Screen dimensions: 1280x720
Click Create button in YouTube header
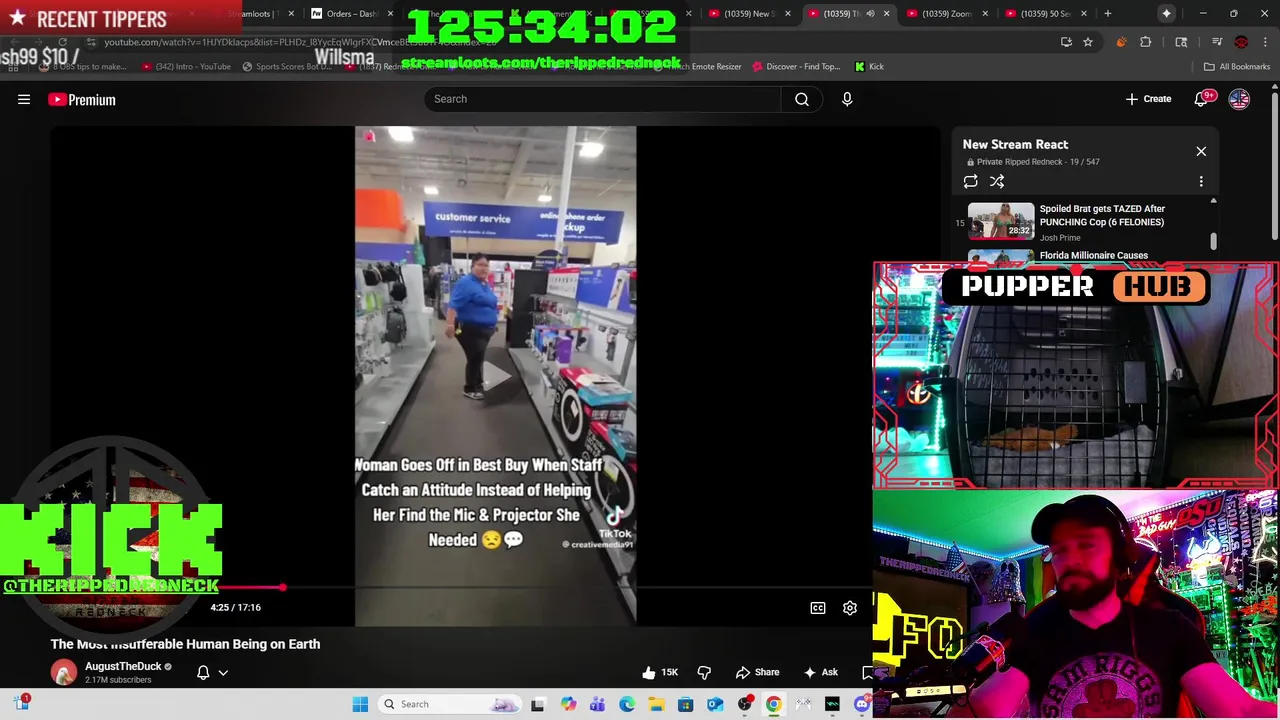tap(1148, 99)
